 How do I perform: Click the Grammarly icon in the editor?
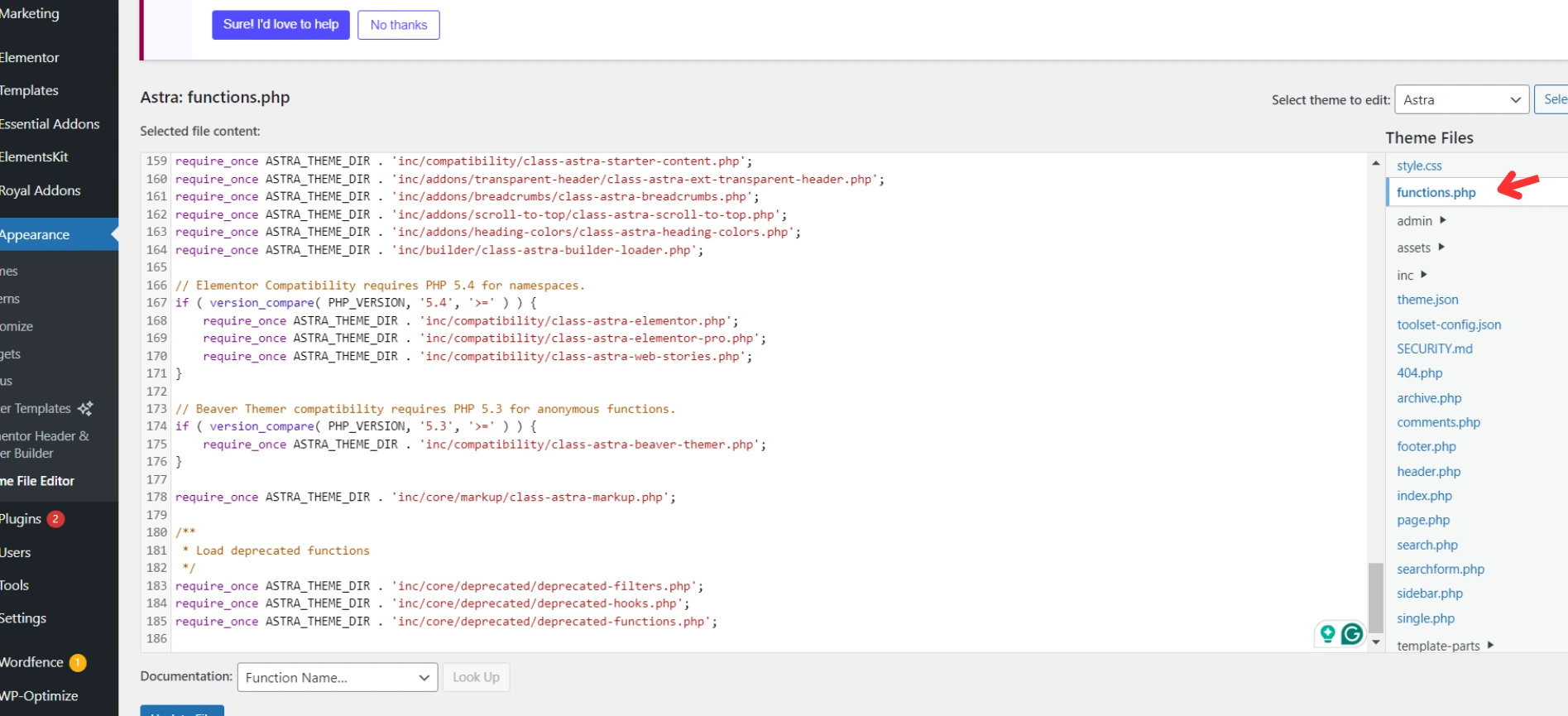1352,634
